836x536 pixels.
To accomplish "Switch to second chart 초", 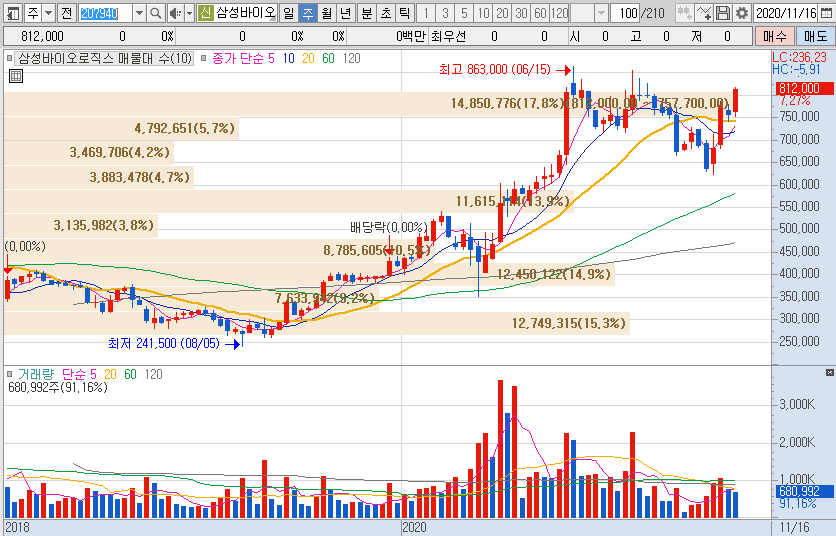I will point(386,13).
